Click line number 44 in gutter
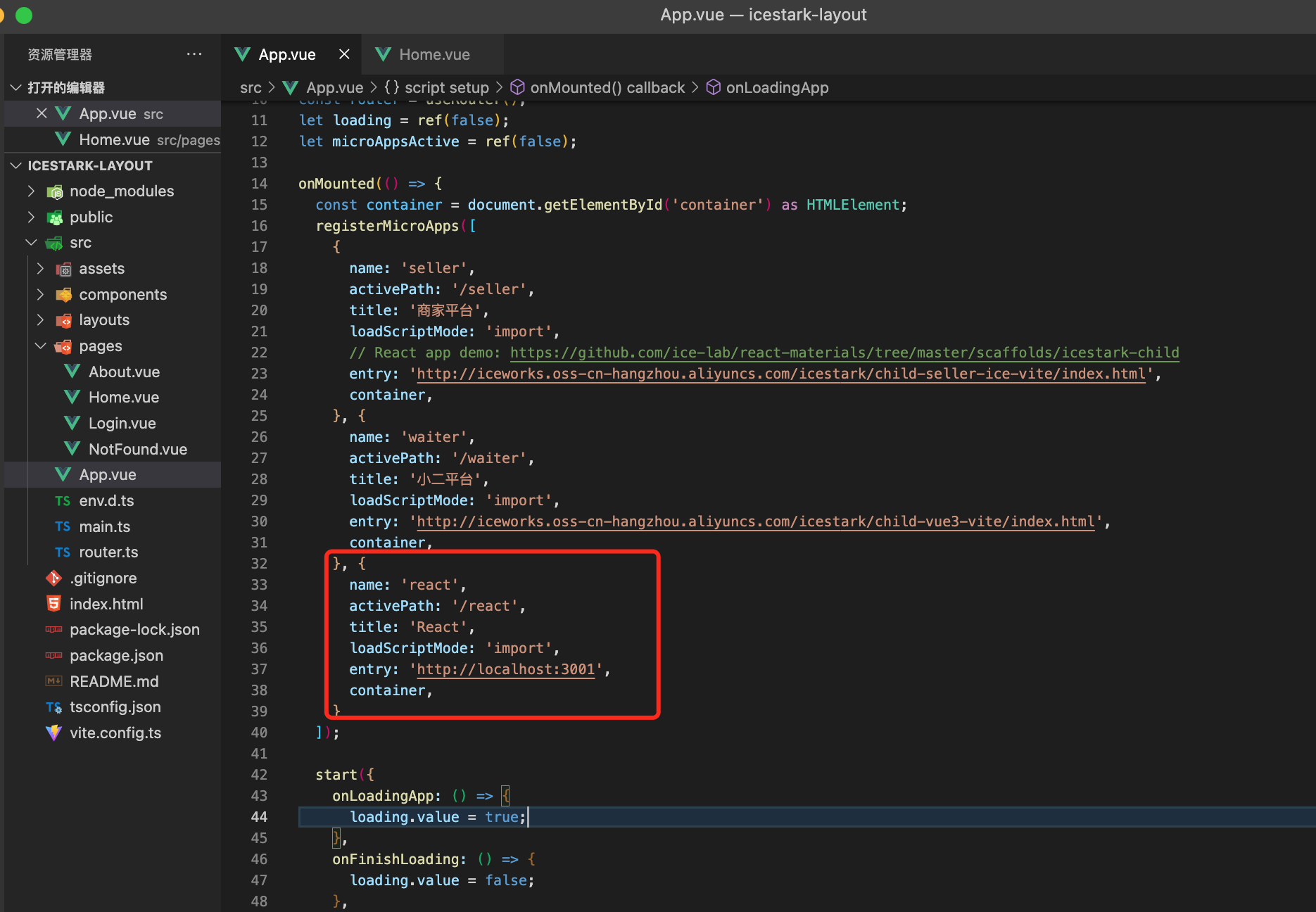1316x912 pixels. tap(259, 817)
